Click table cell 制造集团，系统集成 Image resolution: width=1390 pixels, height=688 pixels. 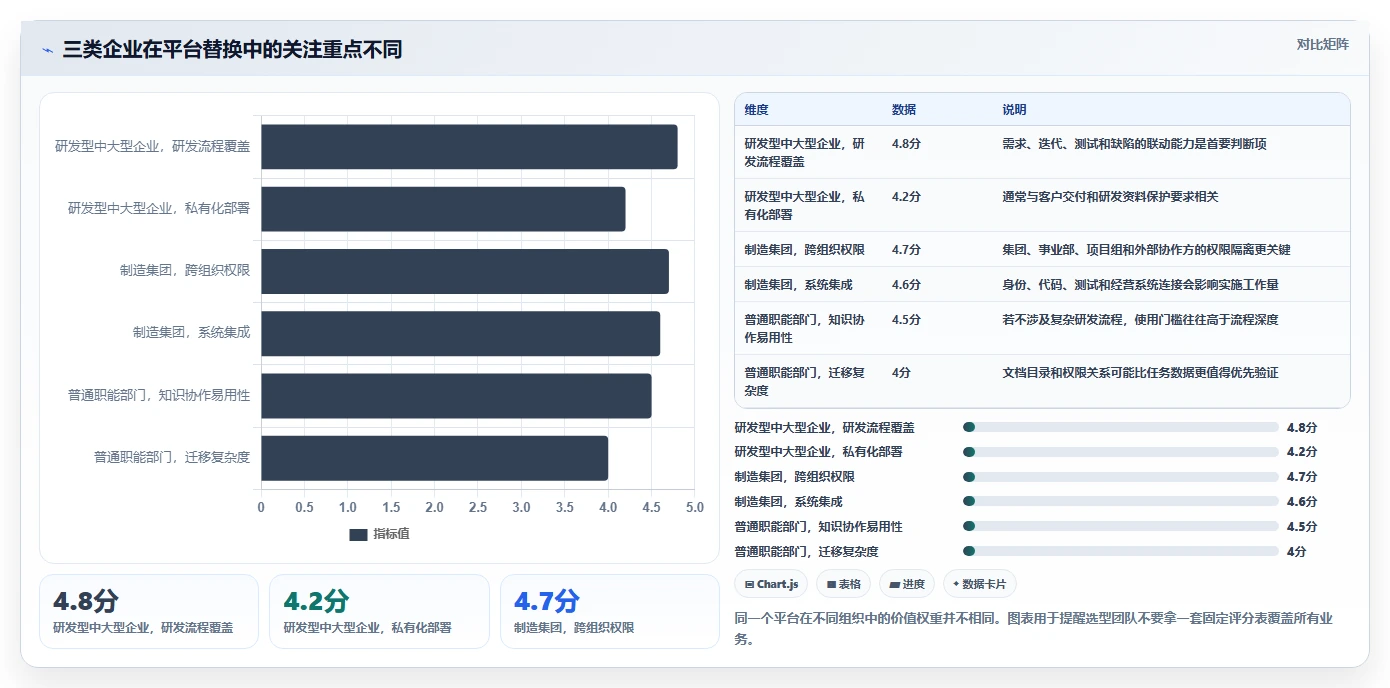coord(799,285)
